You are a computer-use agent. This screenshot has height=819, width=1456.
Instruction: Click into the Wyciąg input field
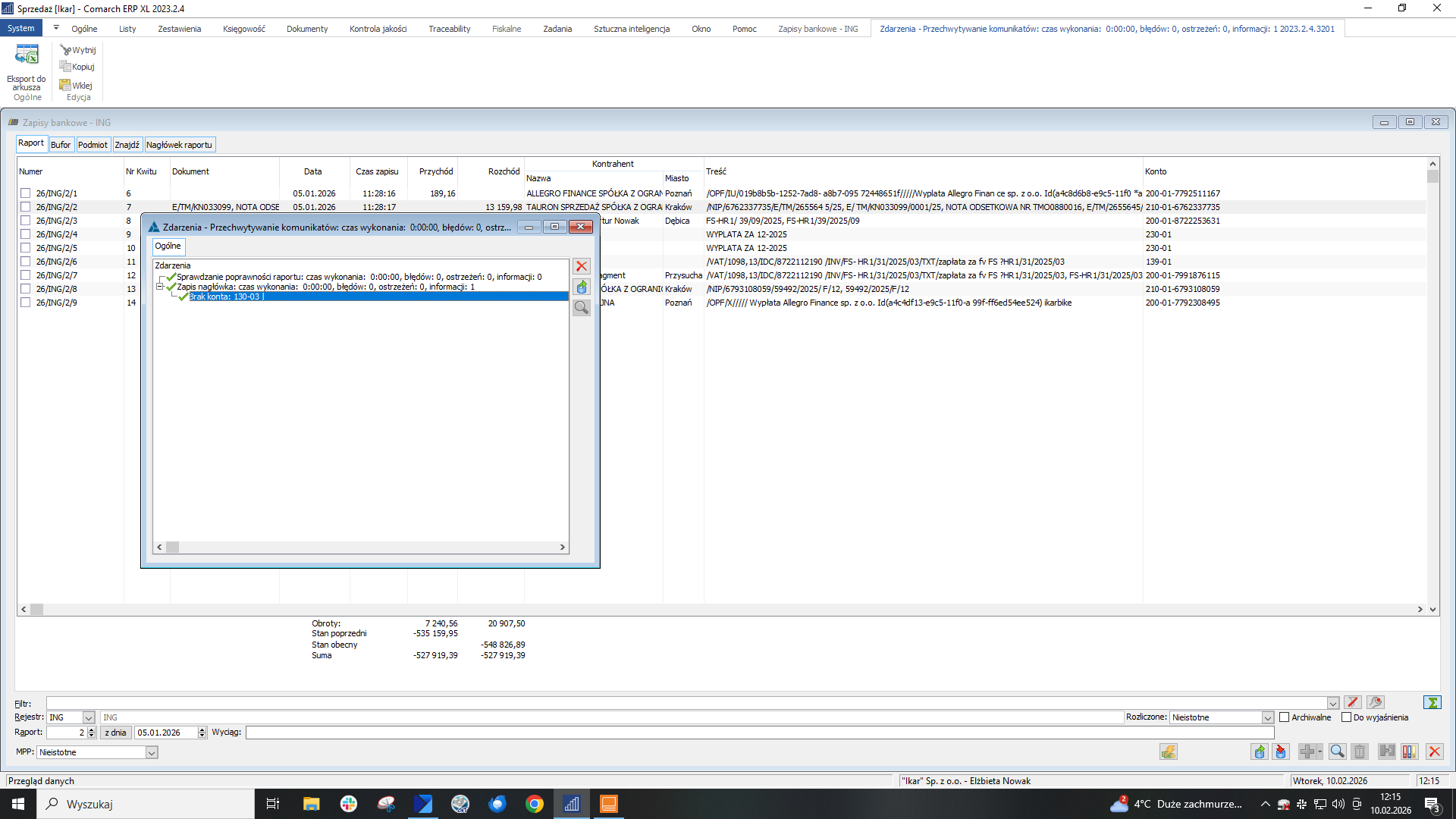[x=758, y=733]
